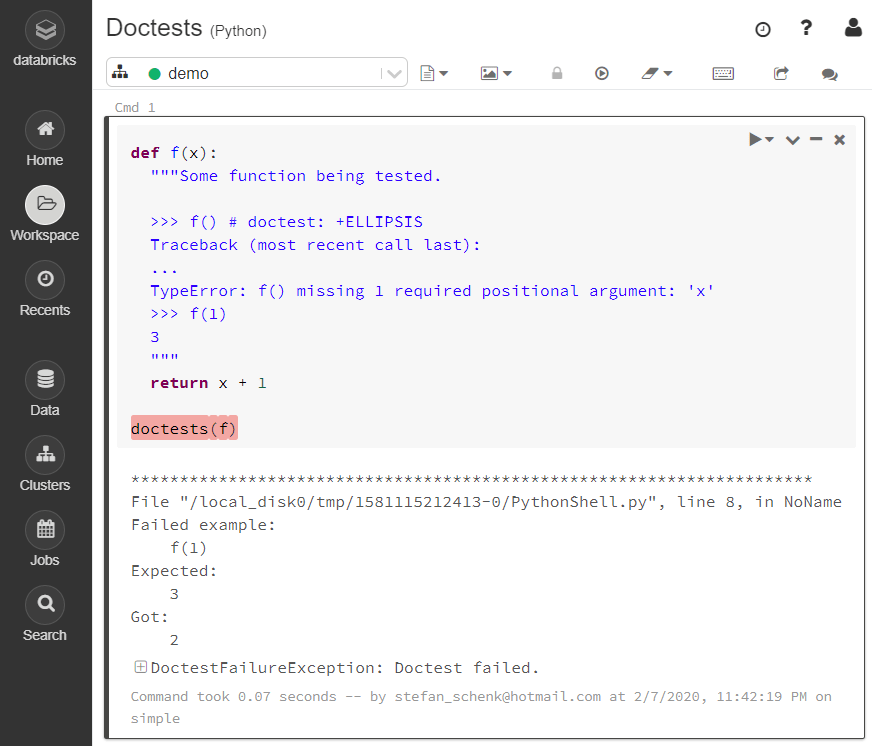Click the permissions lock icon
872x747 pixels.
coord(557,73)
